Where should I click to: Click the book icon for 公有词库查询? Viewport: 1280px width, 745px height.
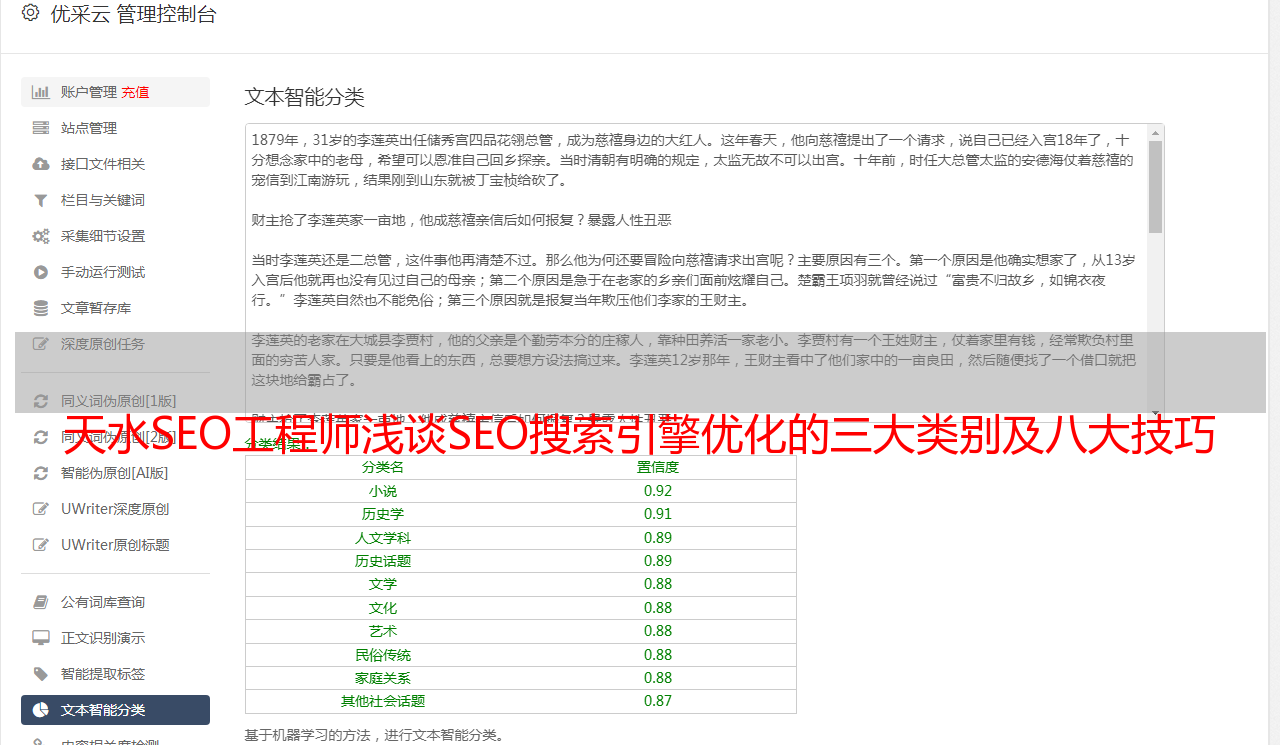tap(41, 602)
